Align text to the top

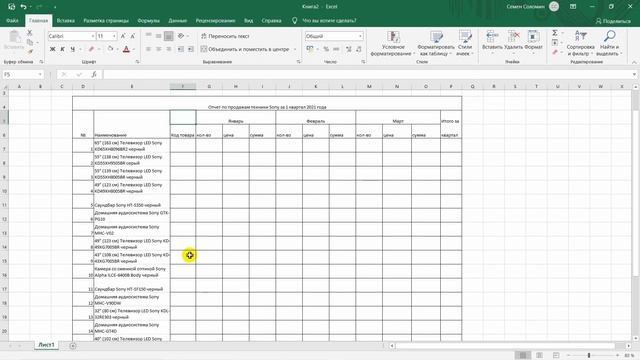tap(149, 36)
